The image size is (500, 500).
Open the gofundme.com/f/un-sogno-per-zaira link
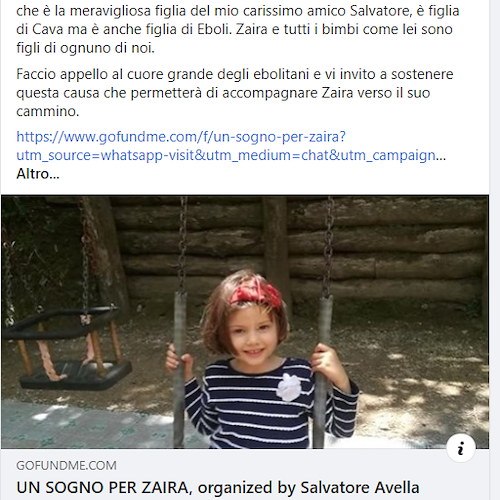(x=181, y=137)
